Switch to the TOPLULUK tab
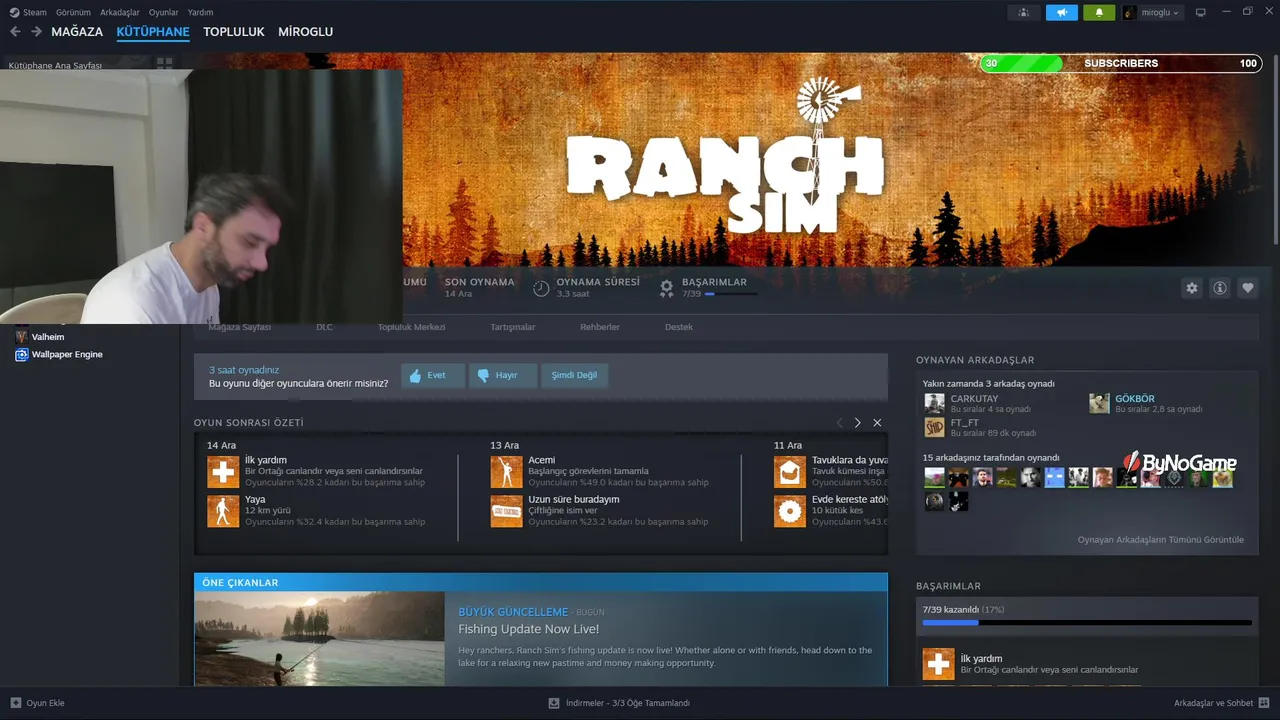Viewport: 1280px width, 720px height. (234, 32)
